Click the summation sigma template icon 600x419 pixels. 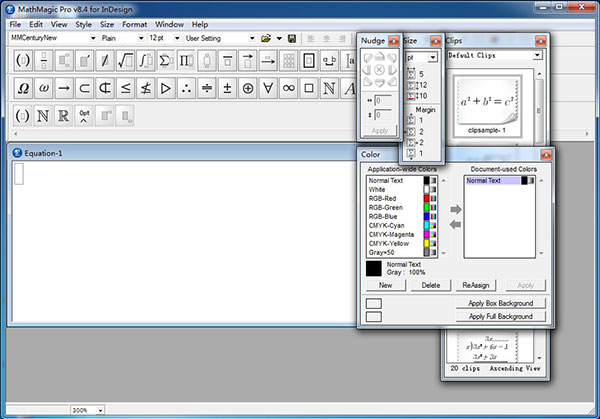tap(166, 61)
